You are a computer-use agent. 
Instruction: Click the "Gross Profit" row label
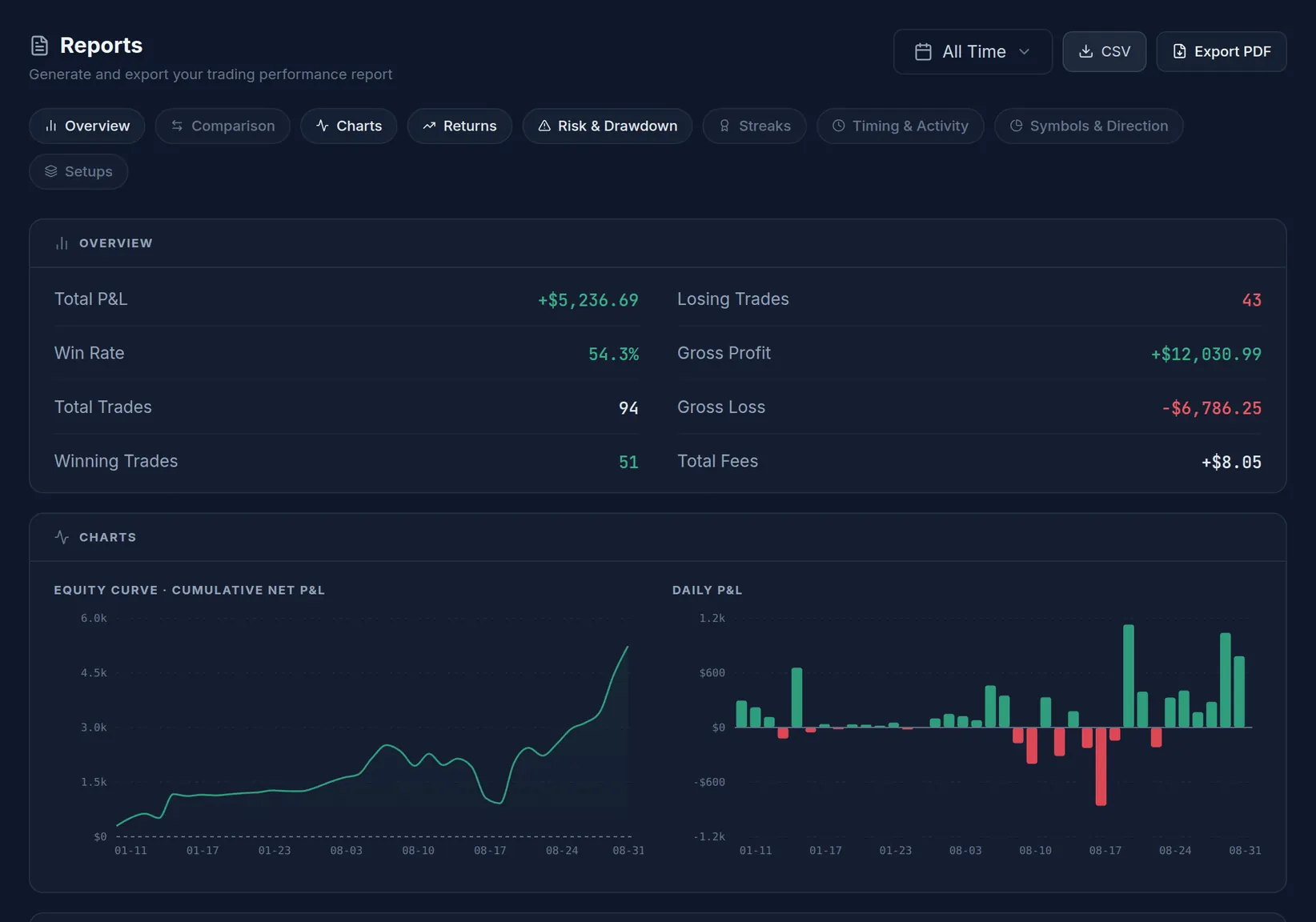pos(724,353)
